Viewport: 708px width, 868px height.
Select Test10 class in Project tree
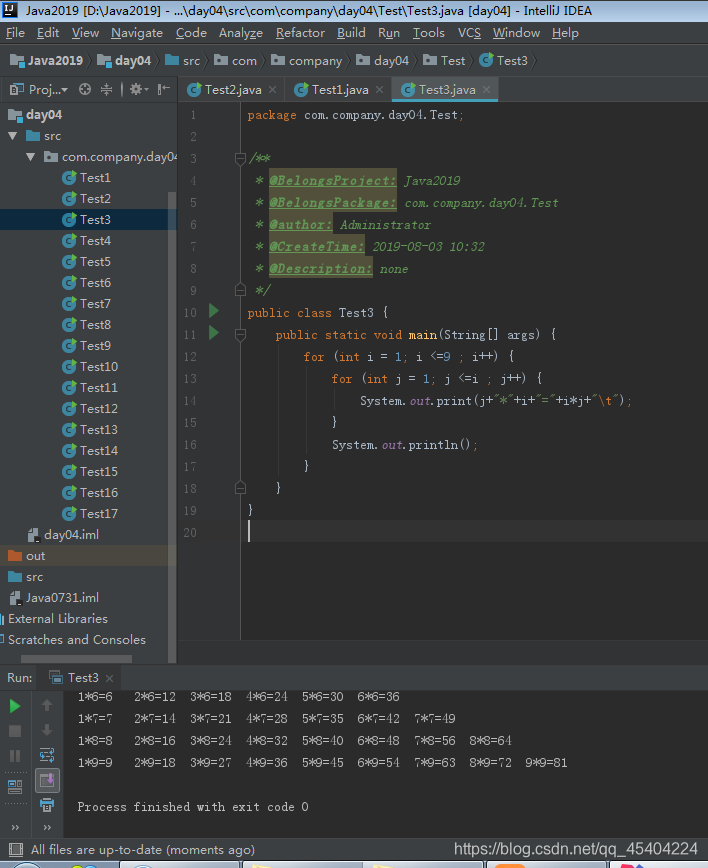click(90, 366)
